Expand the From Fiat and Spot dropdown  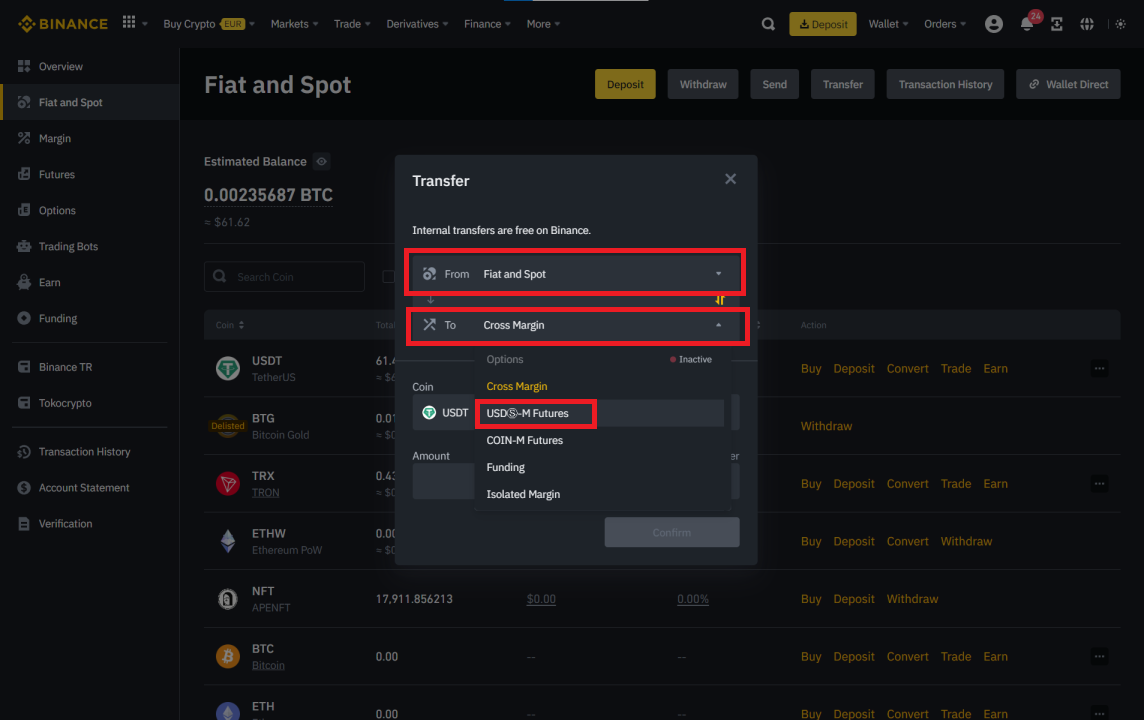[576, 274]
